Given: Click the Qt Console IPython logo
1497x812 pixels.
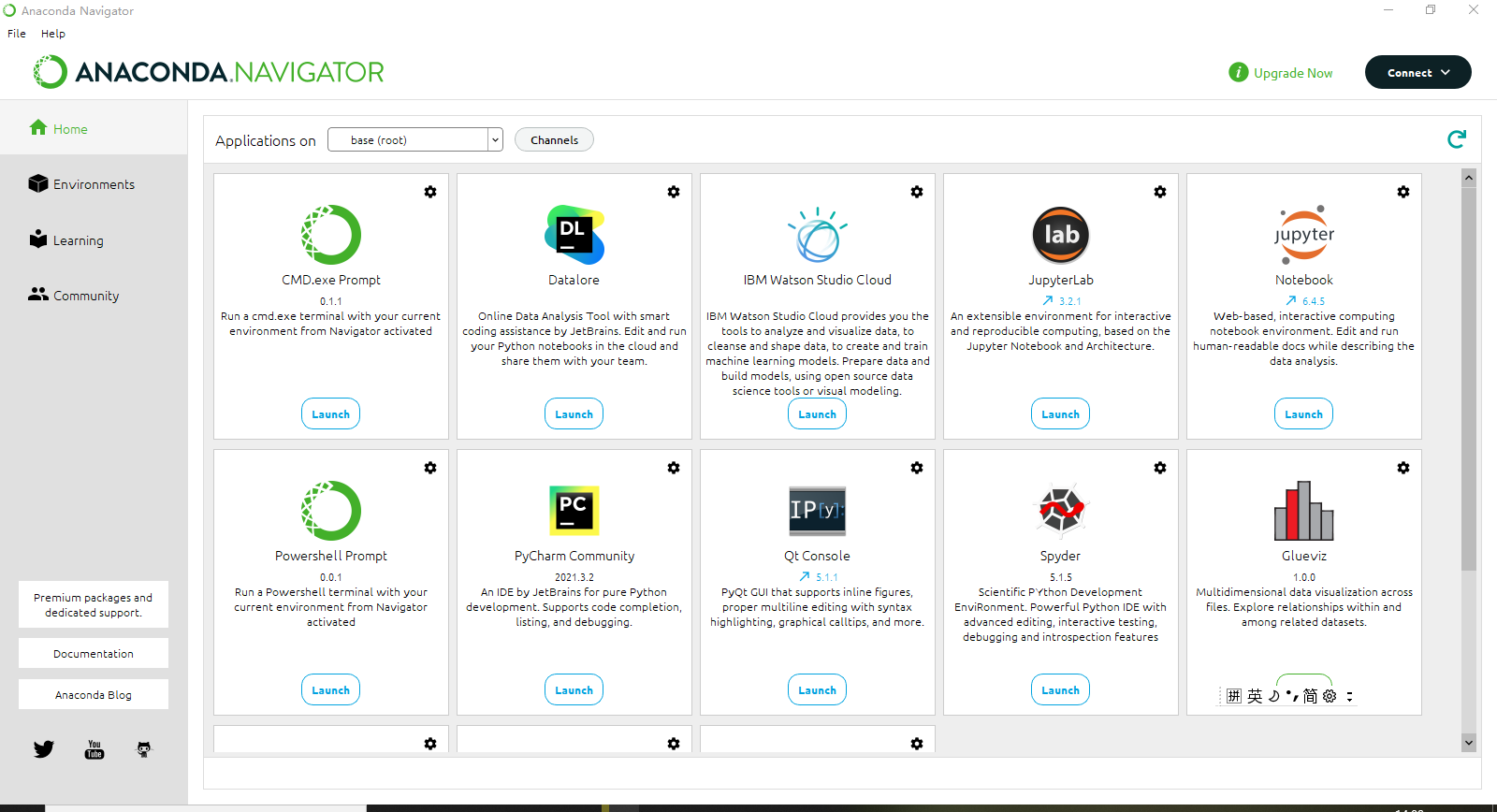Looking at the screenshot, I should pyautogui.click(x=818, y=511).
